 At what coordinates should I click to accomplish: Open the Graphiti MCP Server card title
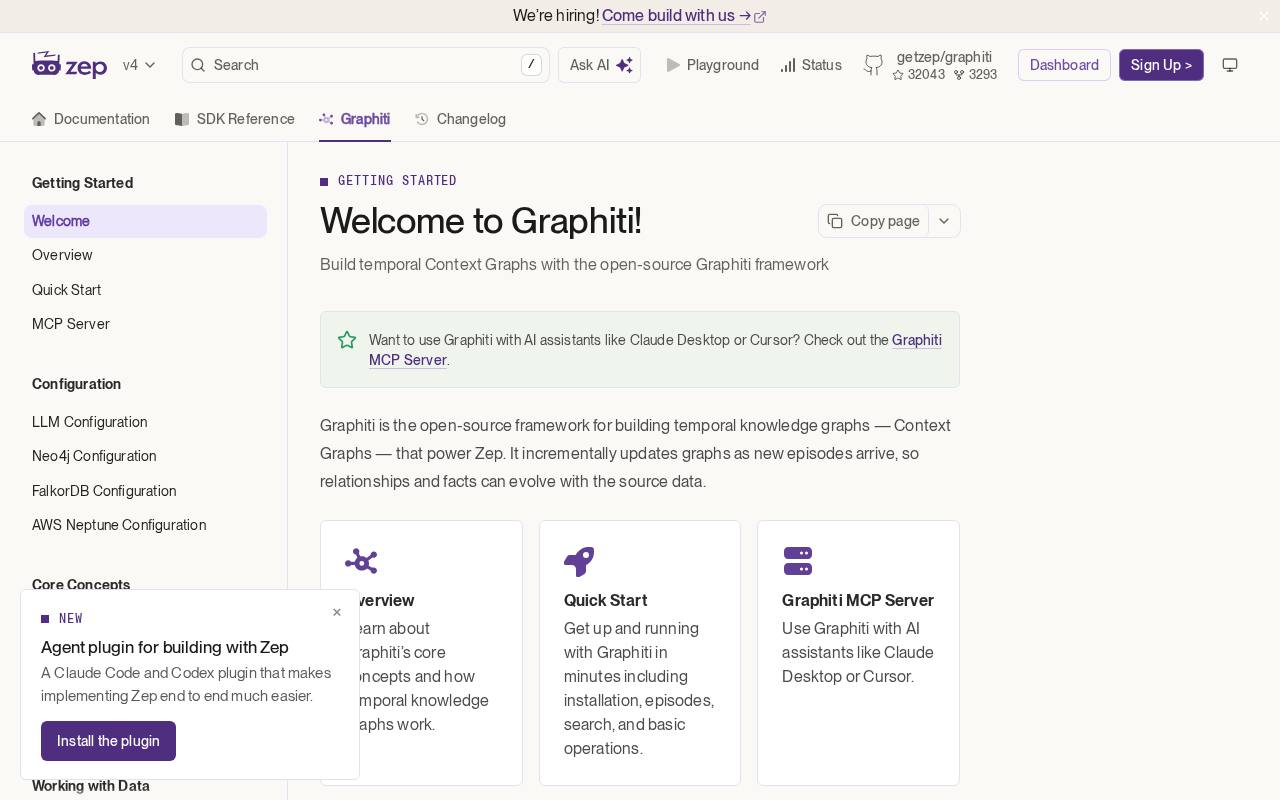point(858,600)
